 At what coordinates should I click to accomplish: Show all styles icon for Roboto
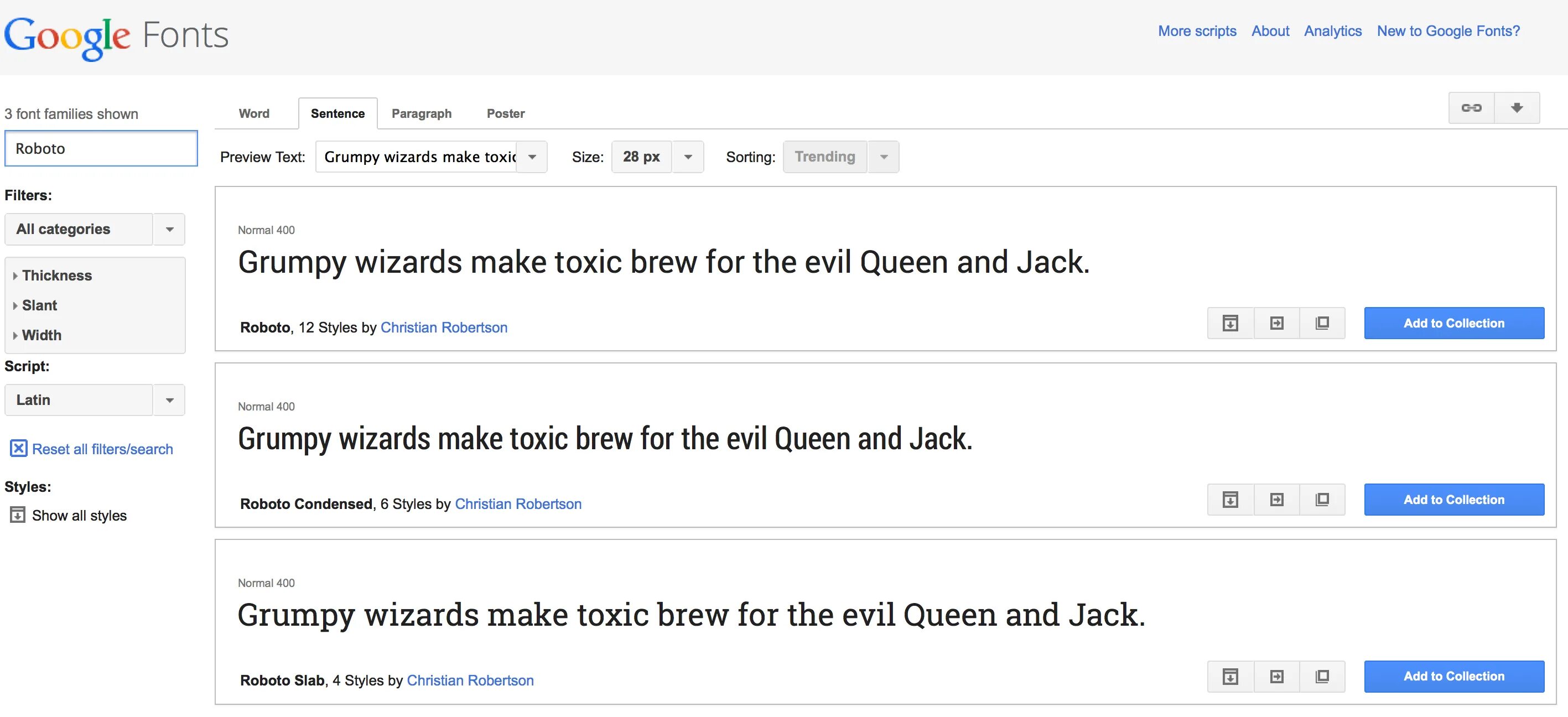click(x=1230, y=323)
